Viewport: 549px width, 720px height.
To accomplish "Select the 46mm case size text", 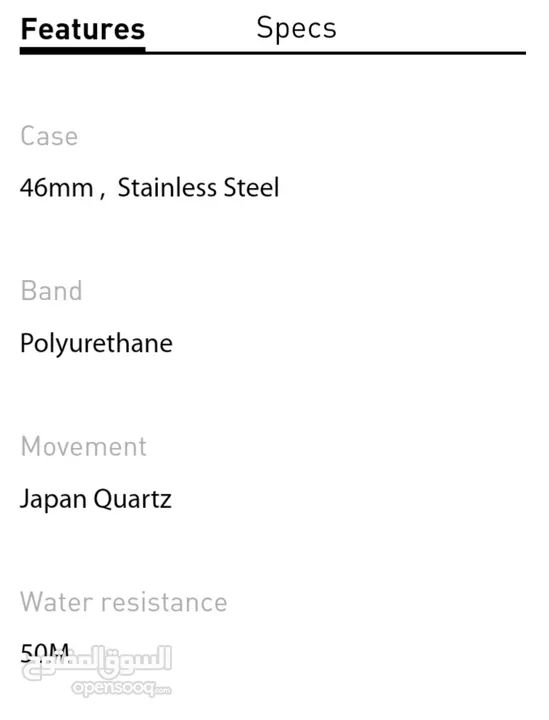I will pyautogui.click(x=56, y=188).
